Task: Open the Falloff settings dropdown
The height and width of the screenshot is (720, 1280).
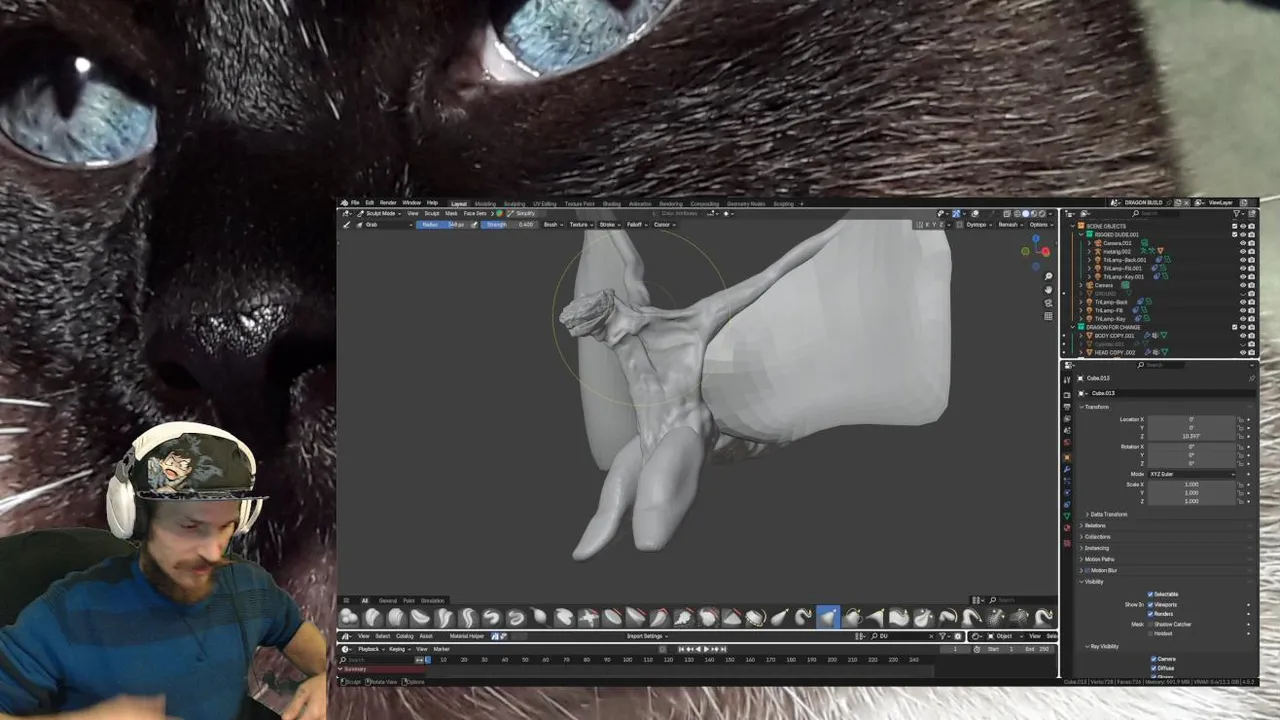Action: (636, 224)
